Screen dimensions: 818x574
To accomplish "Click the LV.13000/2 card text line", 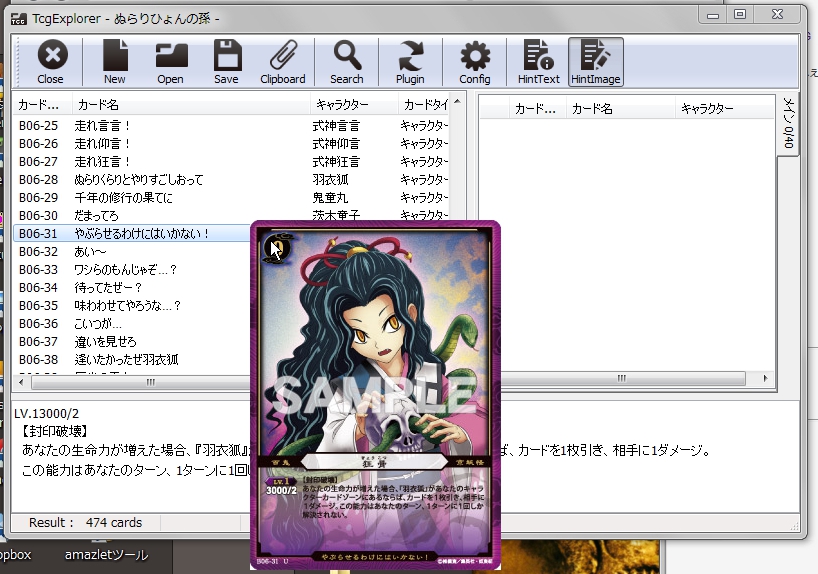I will pos(46,414).
